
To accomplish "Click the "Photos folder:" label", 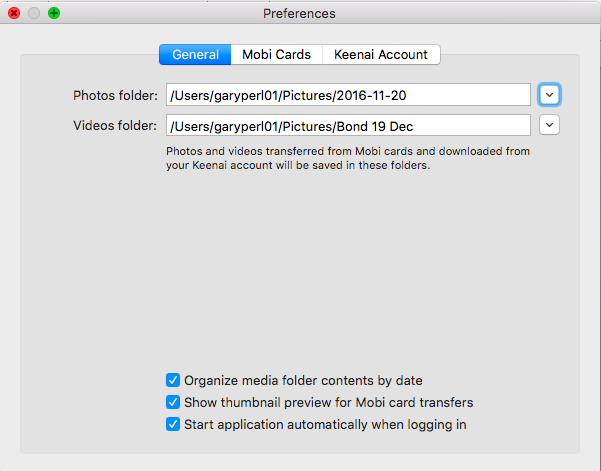I will [x=115, y=95].
